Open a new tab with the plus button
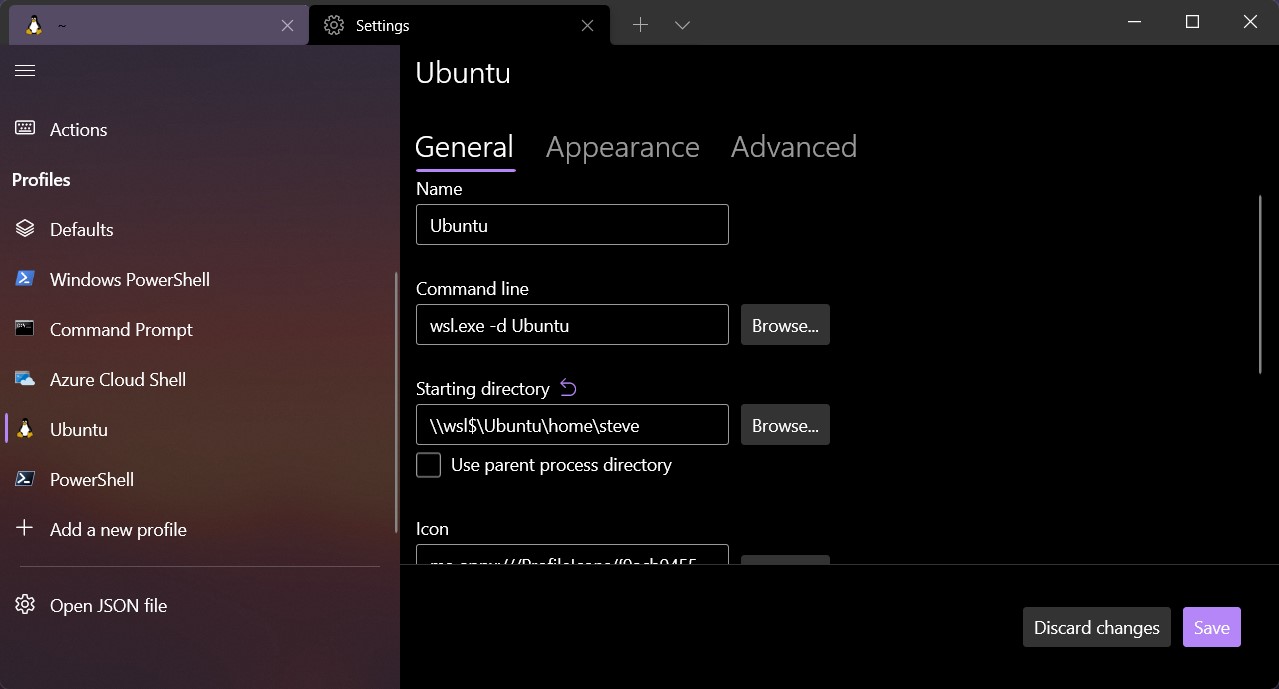Screen dimensions: 1279x689 640,25
